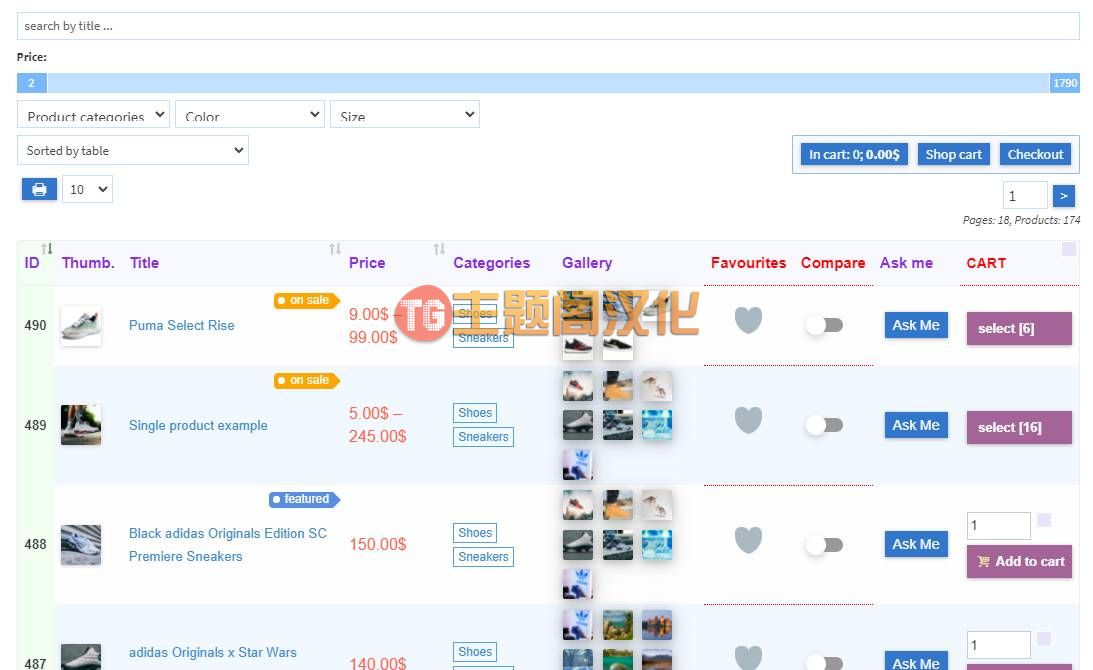This screenshot has width=1093, height=670.
Task: Focus the search by title field
Action: (x=548, y=26)
